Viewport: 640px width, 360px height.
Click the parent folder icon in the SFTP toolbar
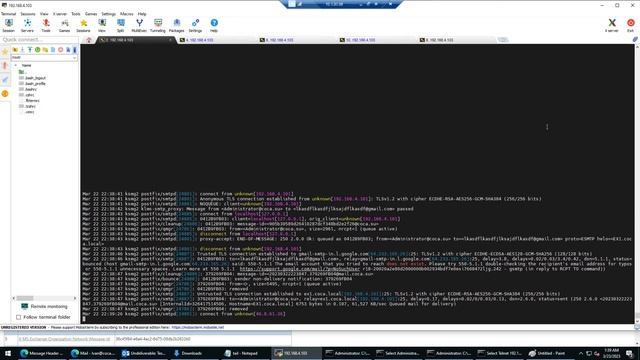point(15,50)
